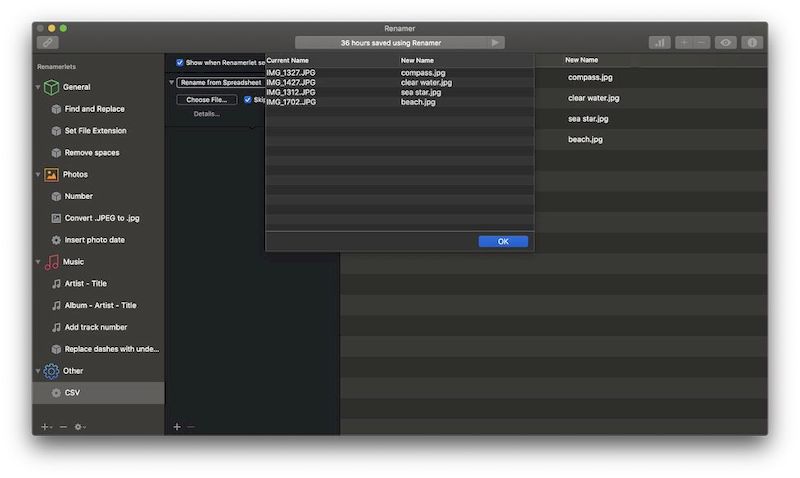Select Convert .JPEG to .jpg renamerlet

102,218
